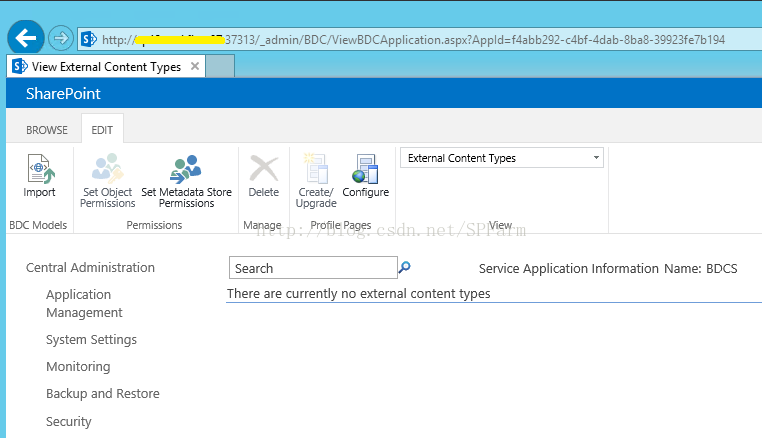This screenshot has width=762, height=438.
Task: Open Set Metadata Store Permissions
Action: coord(186,181)
